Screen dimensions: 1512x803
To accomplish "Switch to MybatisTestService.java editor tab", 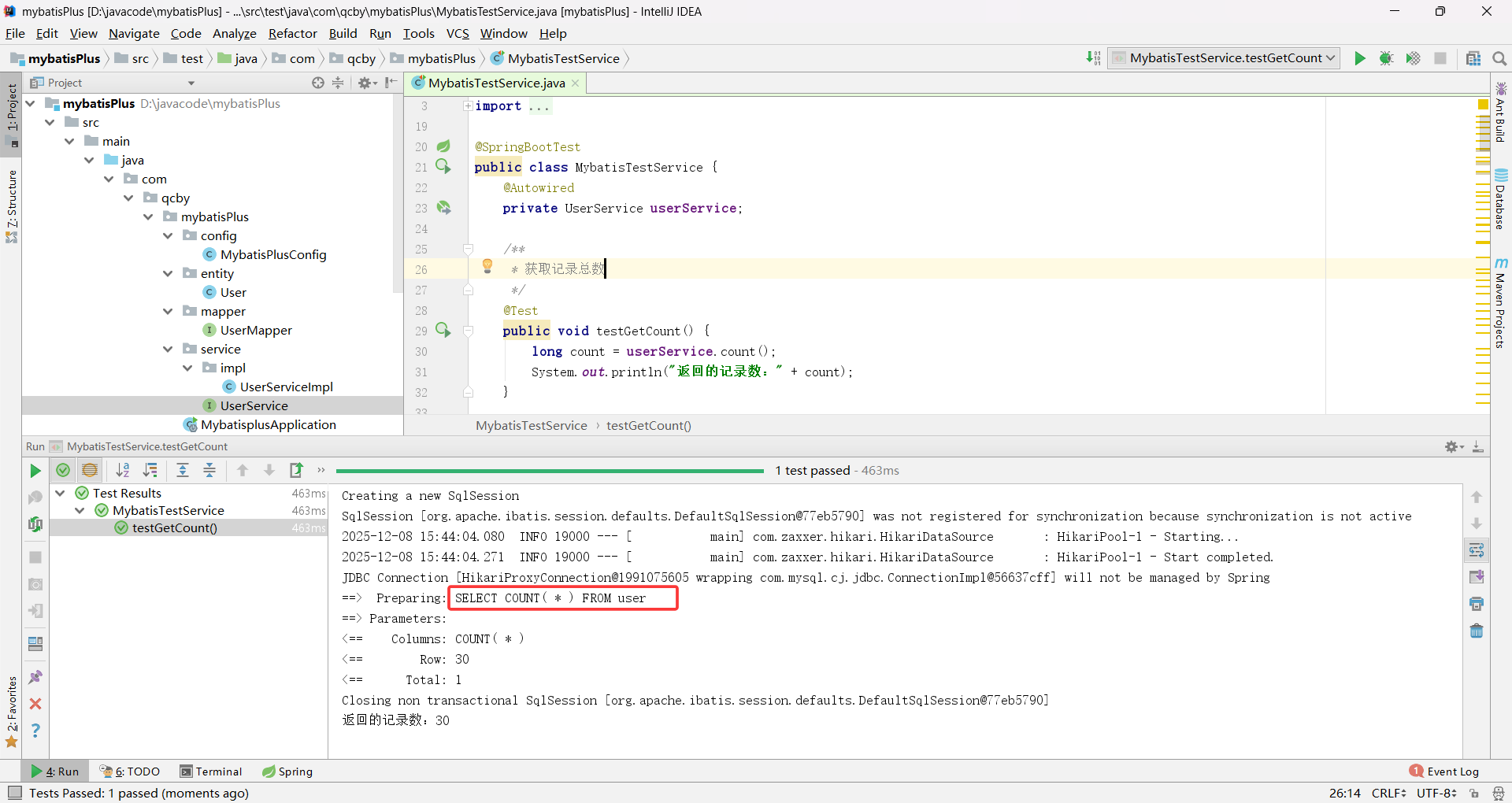I will click(x=496, y=83).
